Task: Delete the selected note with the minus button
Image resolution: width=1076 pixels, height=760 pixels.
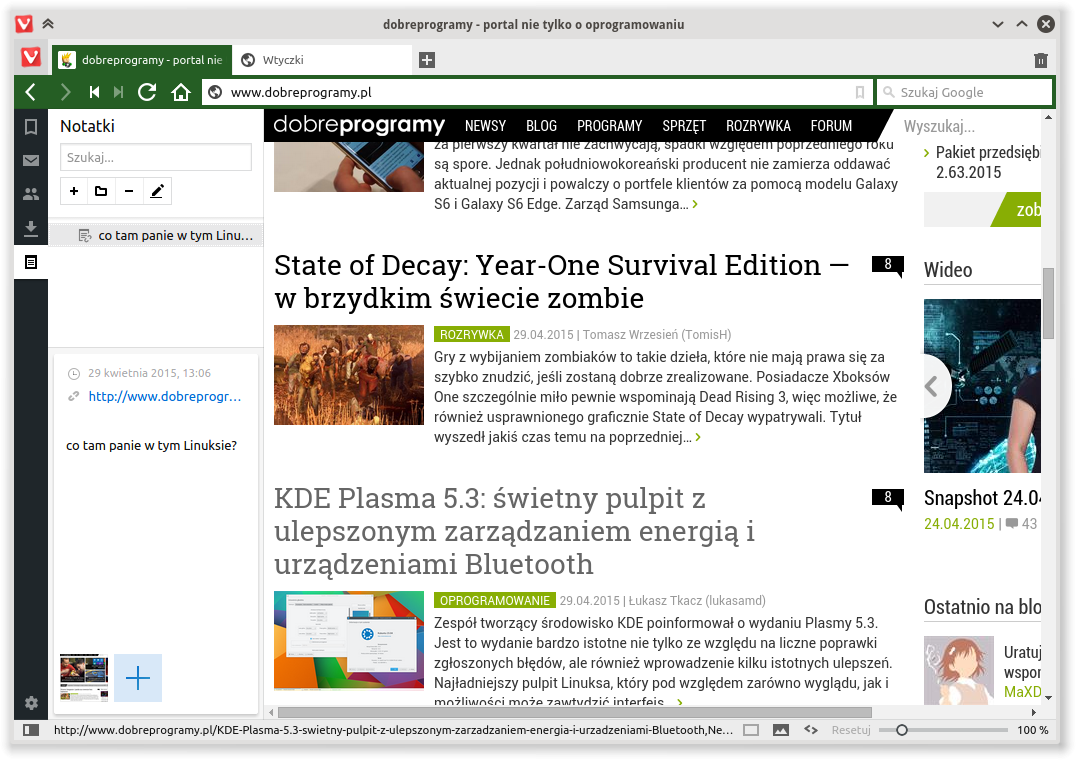Action: pos(129,191)
